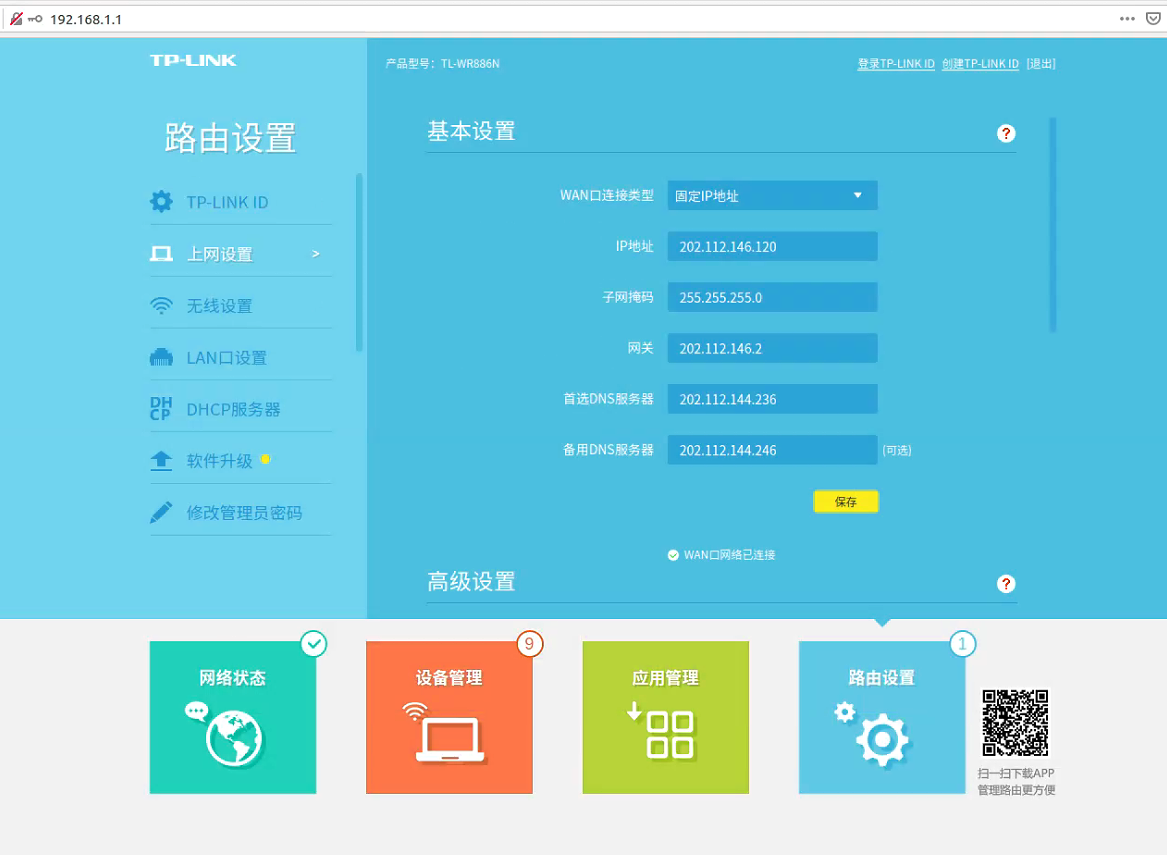Expand the 上网设置 menu item
This screenshot has width=1167, height=855.
(x=240, y=254)
